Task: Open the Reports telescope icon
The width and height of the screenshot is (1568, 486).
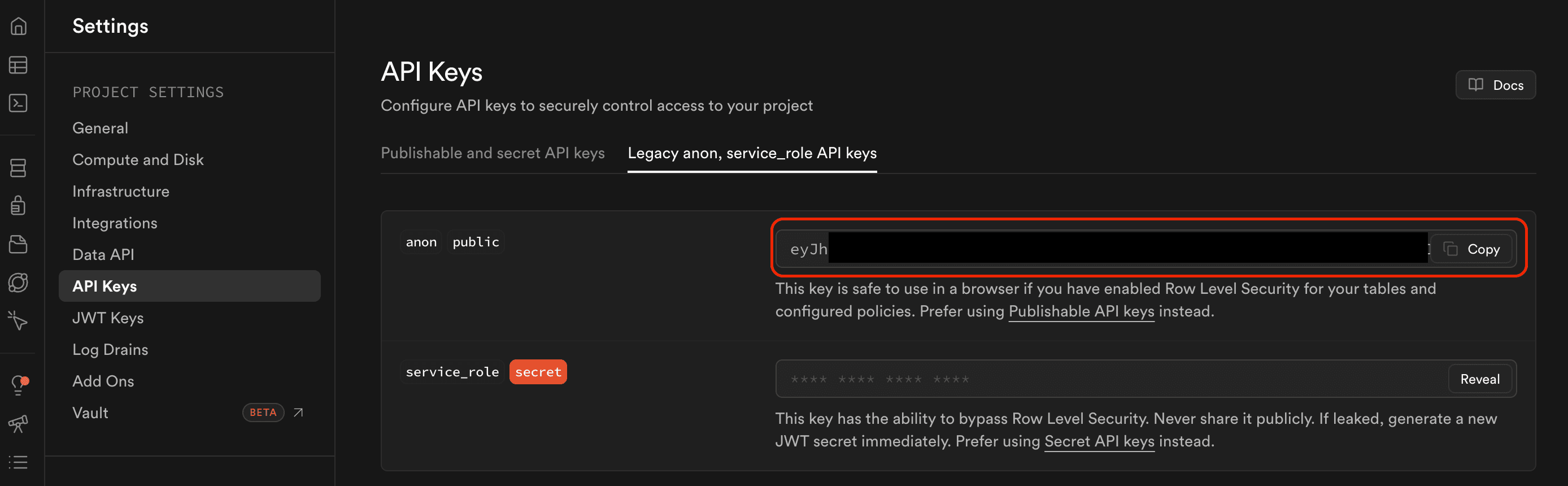Action: tap(18, 423)
